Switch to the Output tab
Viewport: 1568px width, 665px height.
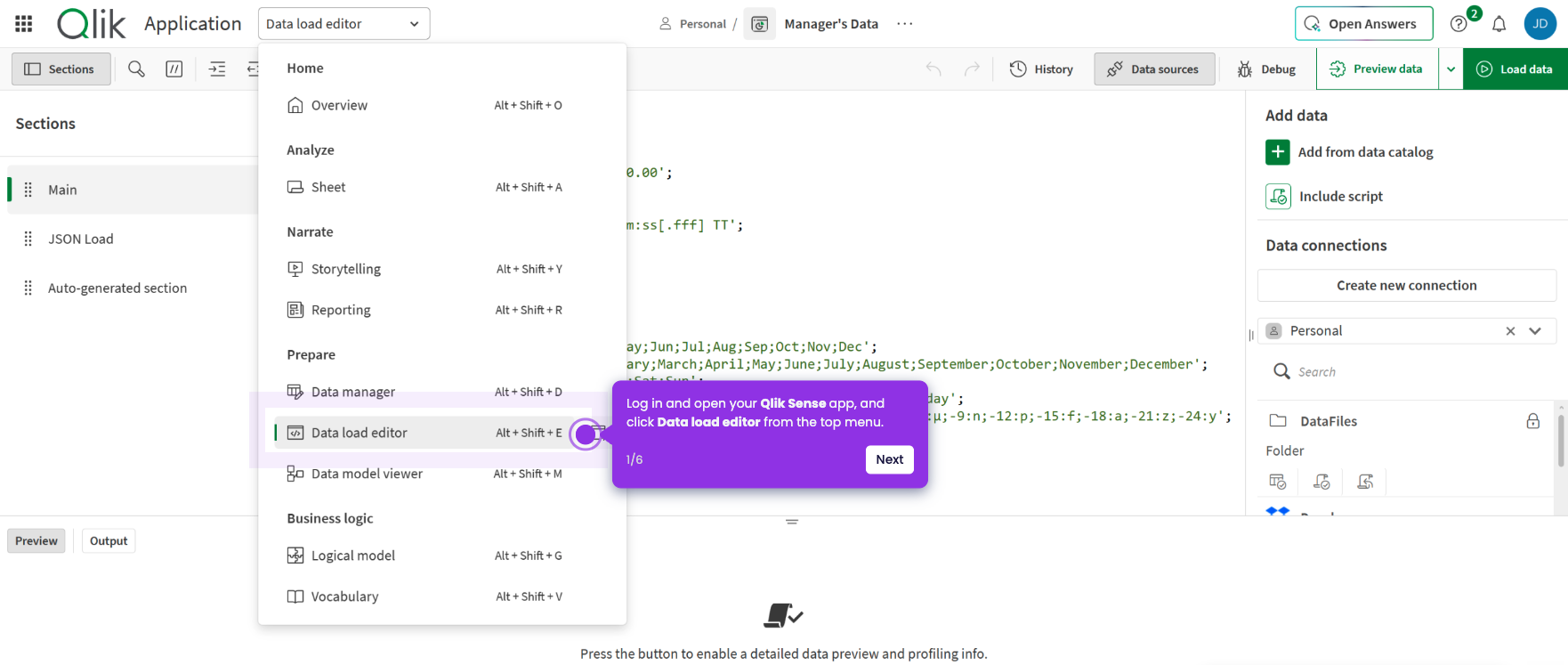click(109, 540)
